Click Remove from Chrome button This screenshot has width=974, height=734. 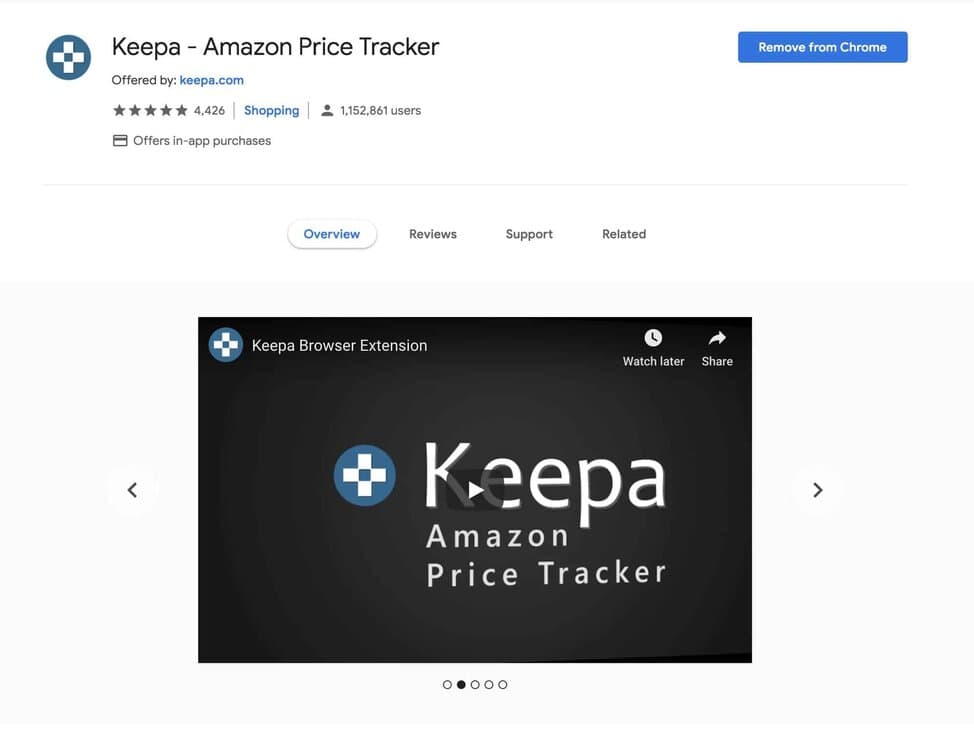(822, 47)
